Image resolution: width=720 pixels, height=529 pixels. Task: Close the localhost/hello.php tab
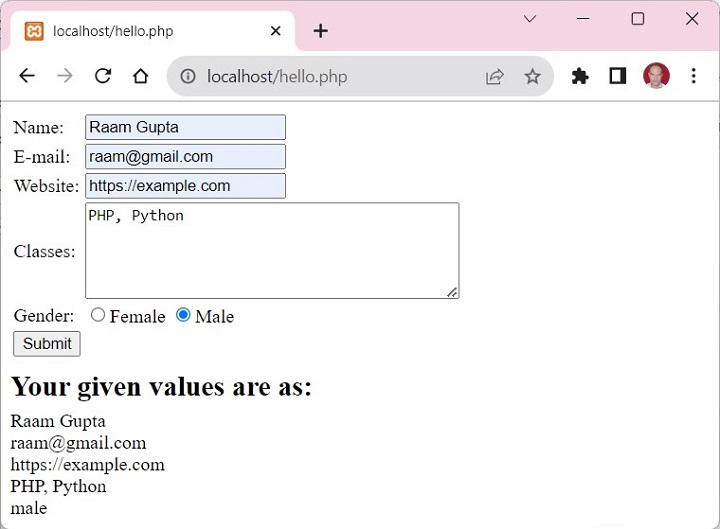tap(276, 31)
